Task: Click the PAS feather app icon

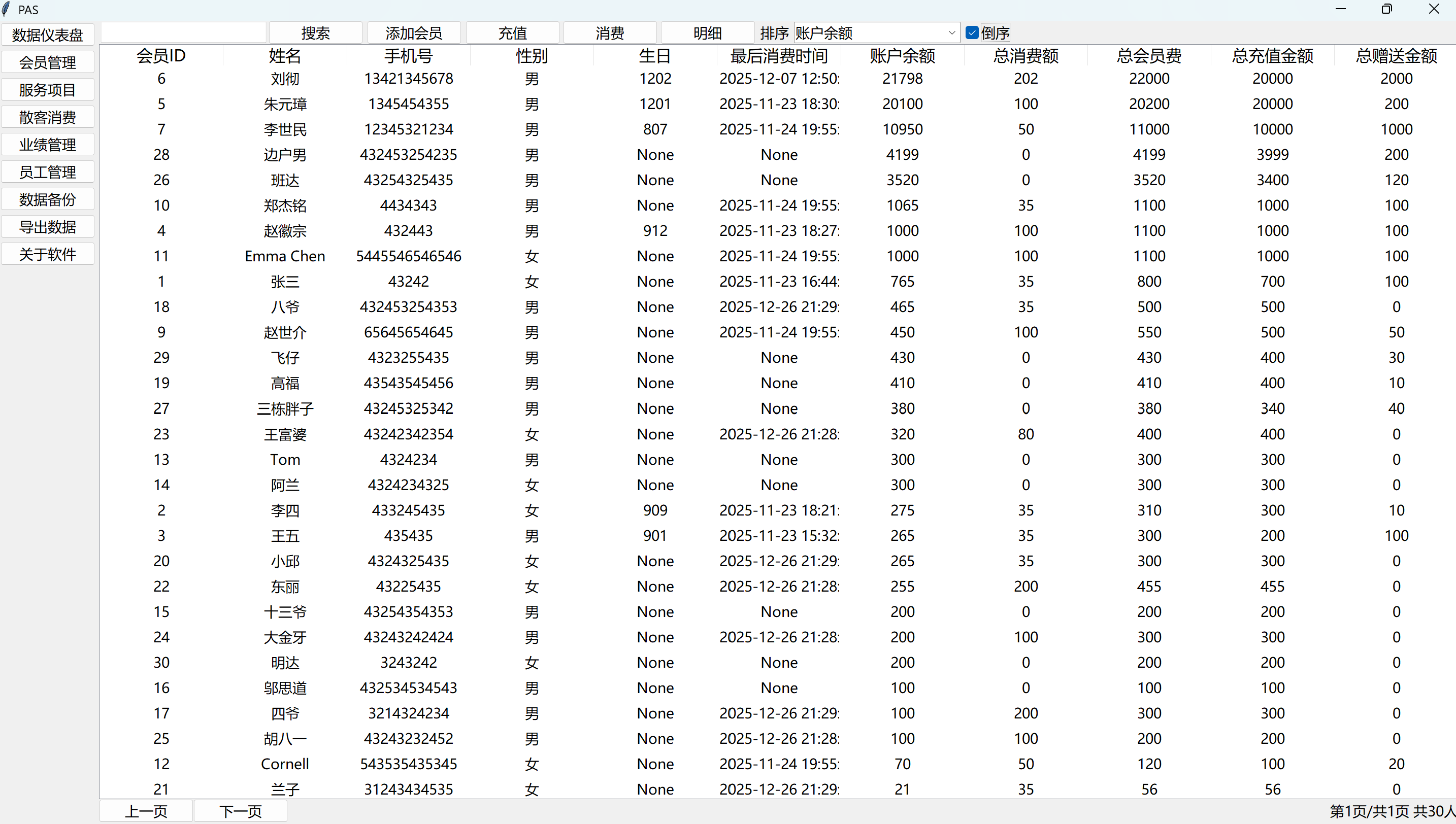Action: 6,9
